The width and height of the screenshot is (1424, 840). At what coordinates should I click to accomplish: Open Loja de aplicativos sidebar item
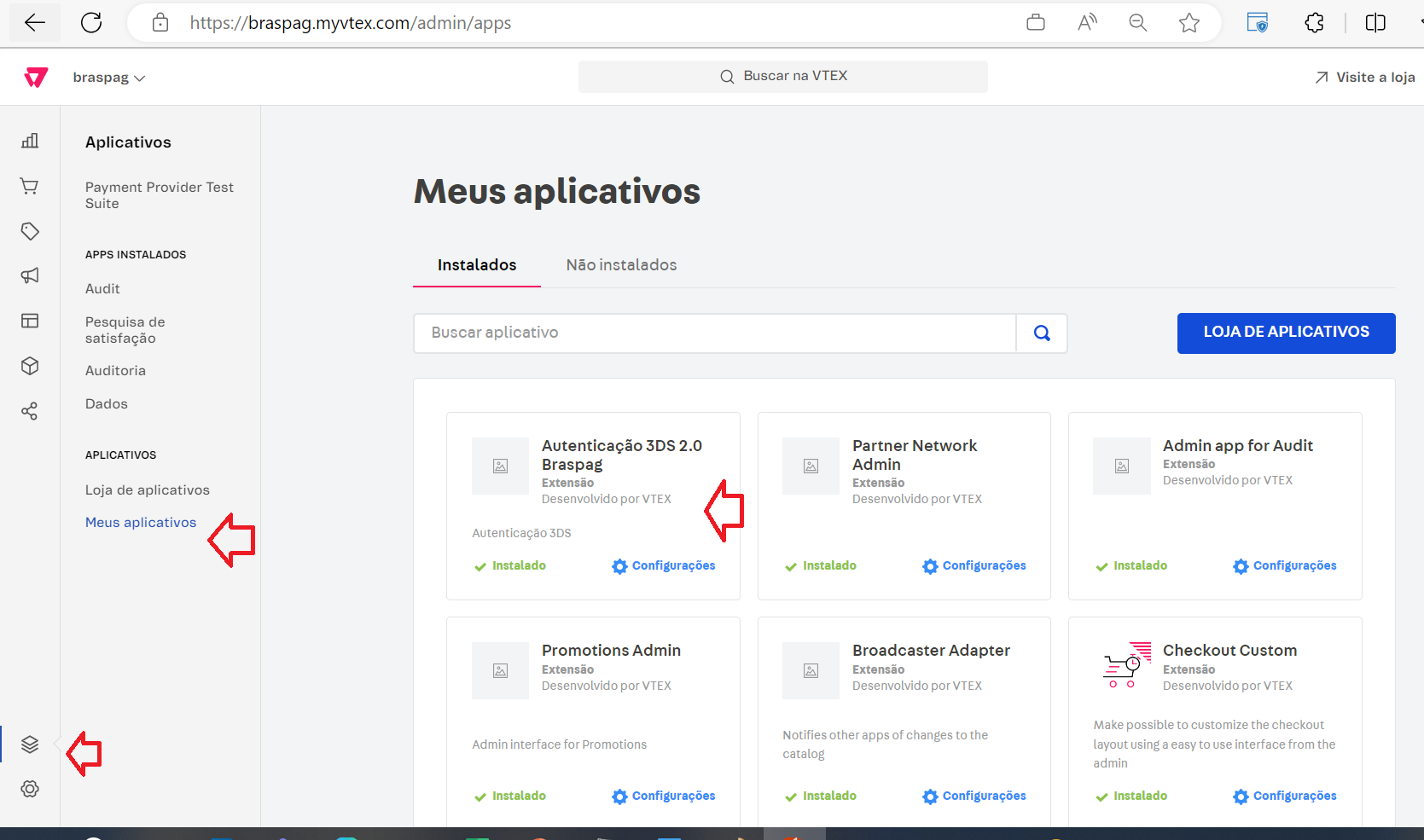pyautogui.click(x=148, y=490)
